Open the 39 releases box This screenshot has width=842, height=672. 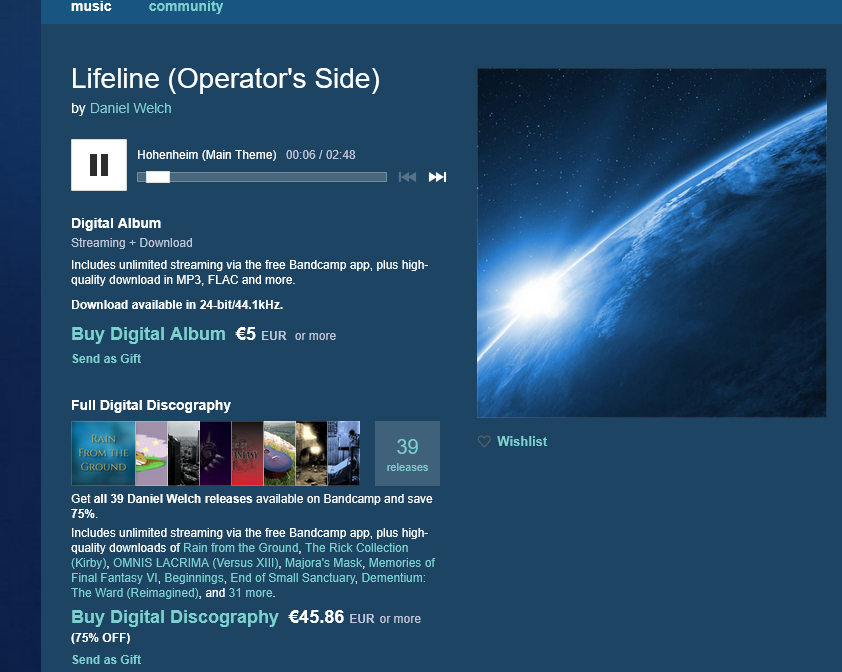point(407,453)
